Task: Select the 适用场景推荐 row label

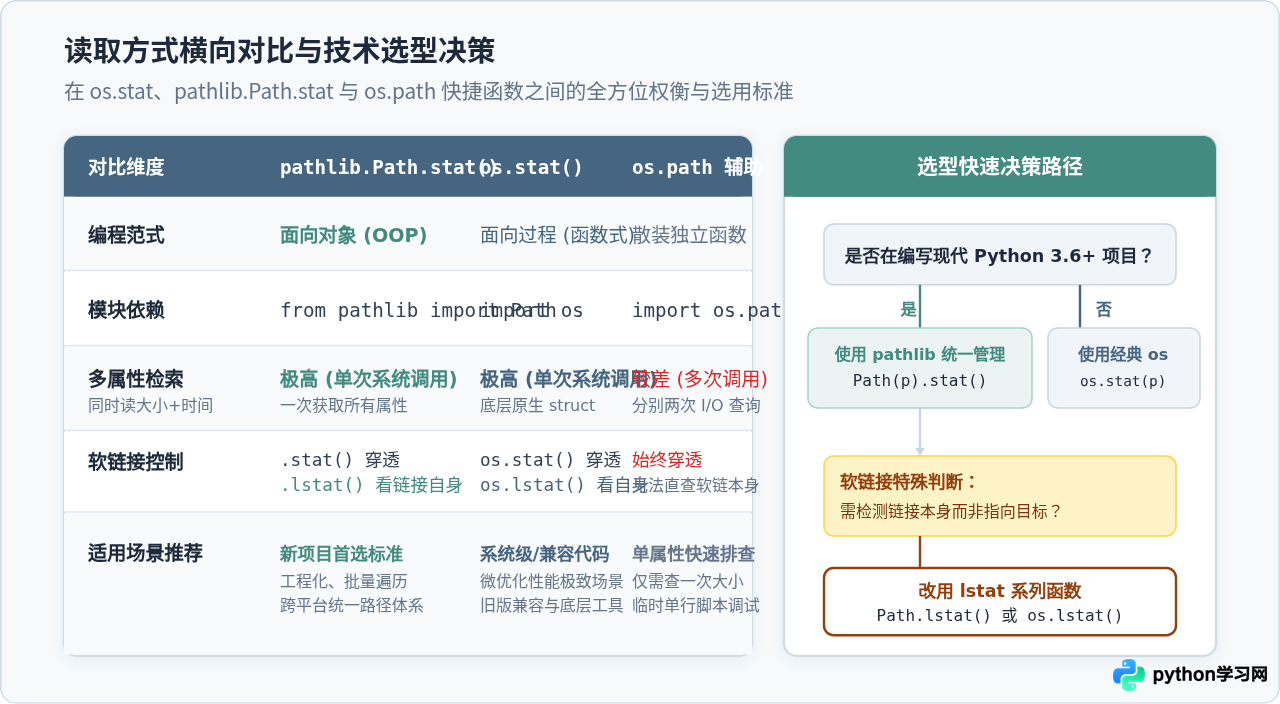Action: point(145,553)
